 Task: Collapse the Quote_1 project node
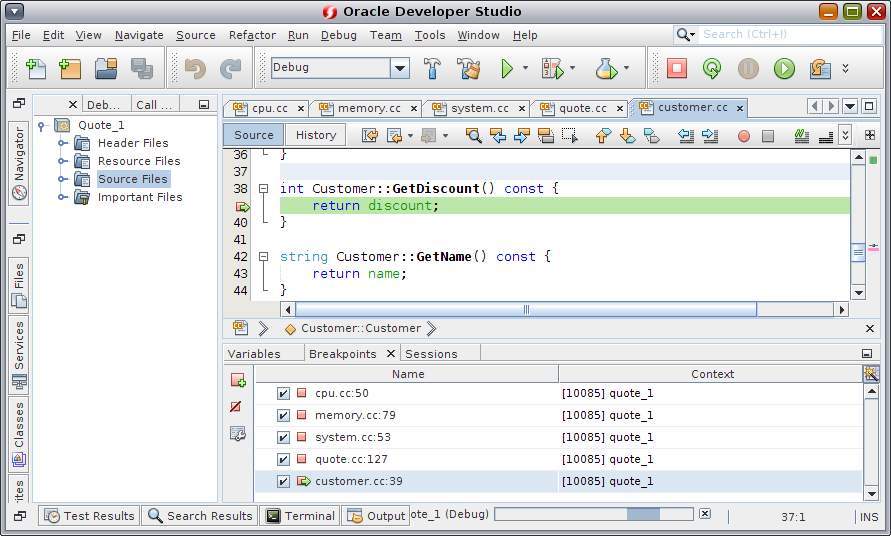41,126
